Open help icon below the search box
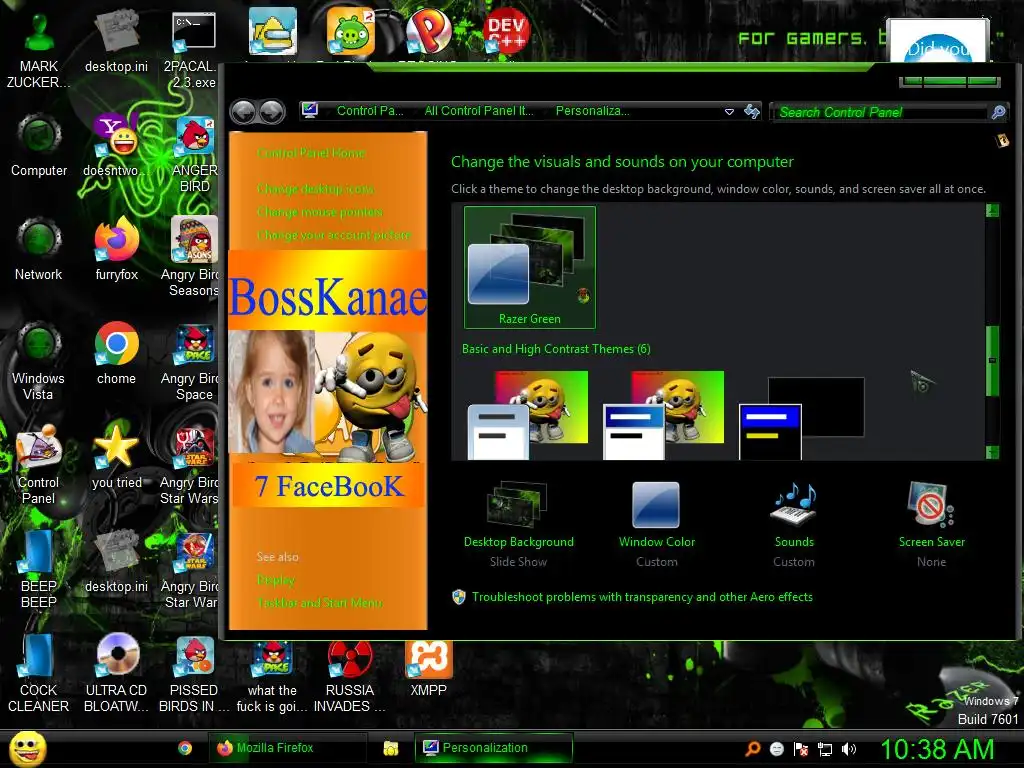This screenshot has width=1024, height=768. pos(1002,140)
